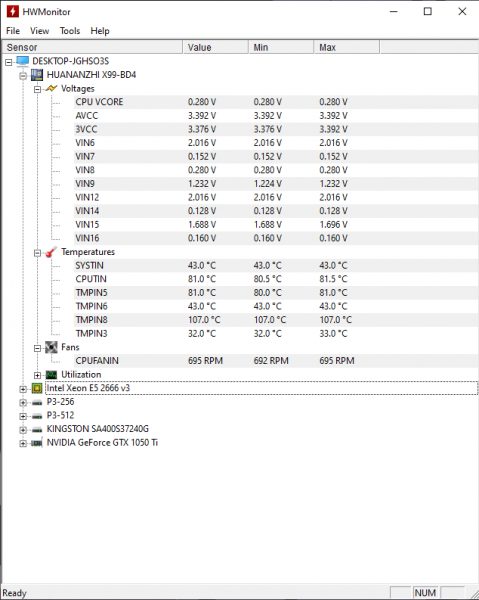The image size is (479, 600).
Task: Expand the Utilization section
Action: click(37, 375)
